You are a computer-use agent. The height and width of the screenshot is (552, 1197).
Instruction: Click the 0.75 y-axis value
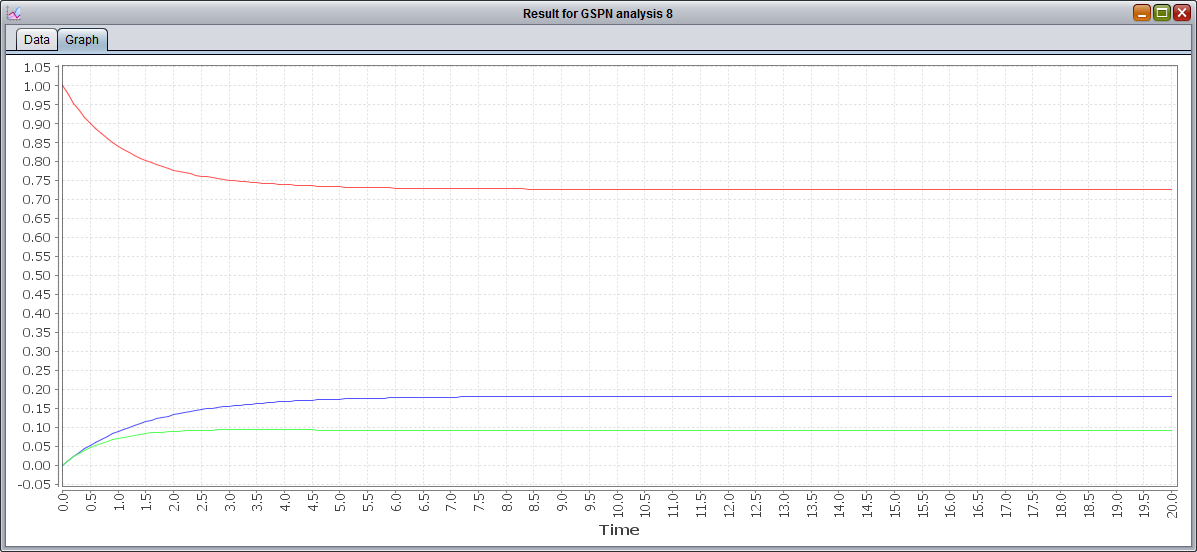coord(38,181)
